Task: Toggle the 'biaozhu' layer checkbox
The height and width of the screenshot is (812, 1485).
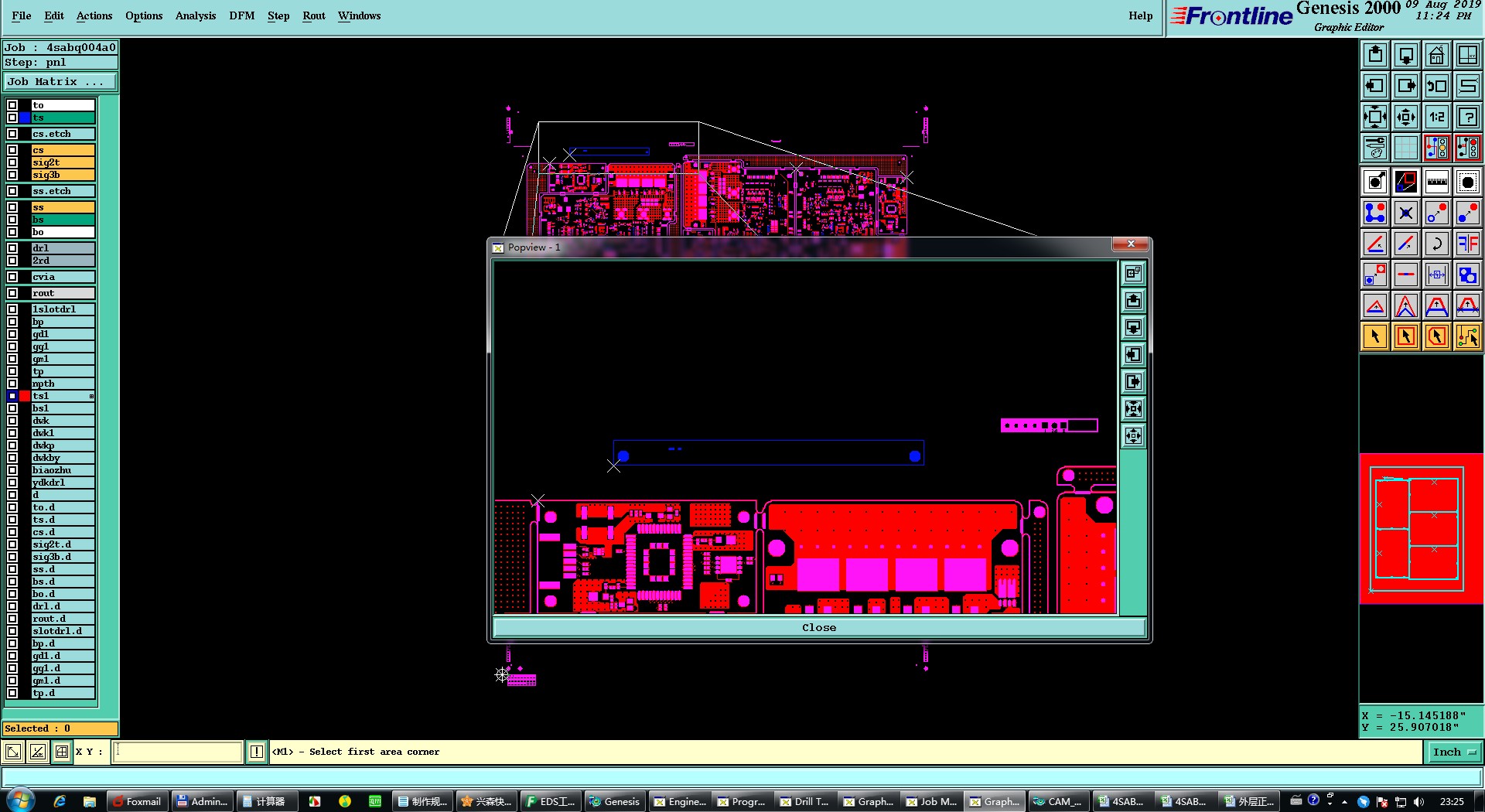Action: tap(12, 470)
